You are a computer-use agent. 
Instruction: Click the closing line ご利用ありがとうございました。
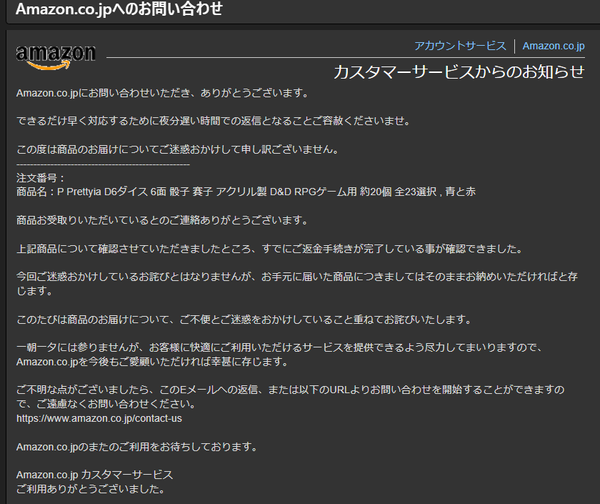click(x=91, y=489)
